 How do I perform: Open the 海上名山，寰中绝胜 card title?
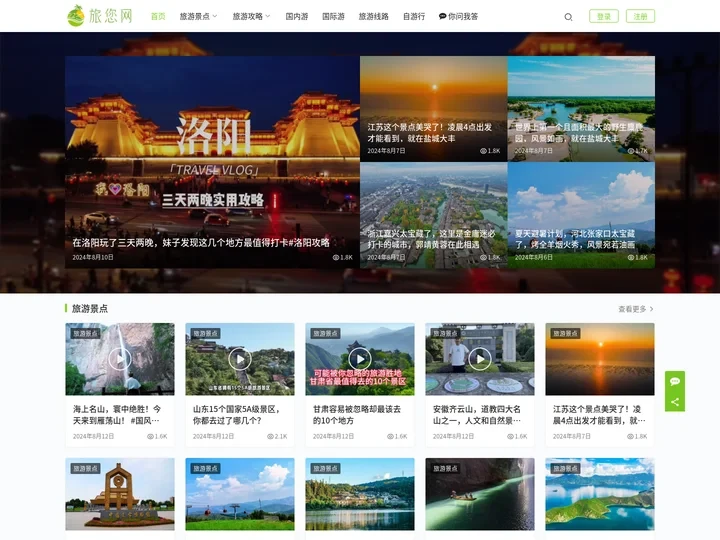coord(117,415)
